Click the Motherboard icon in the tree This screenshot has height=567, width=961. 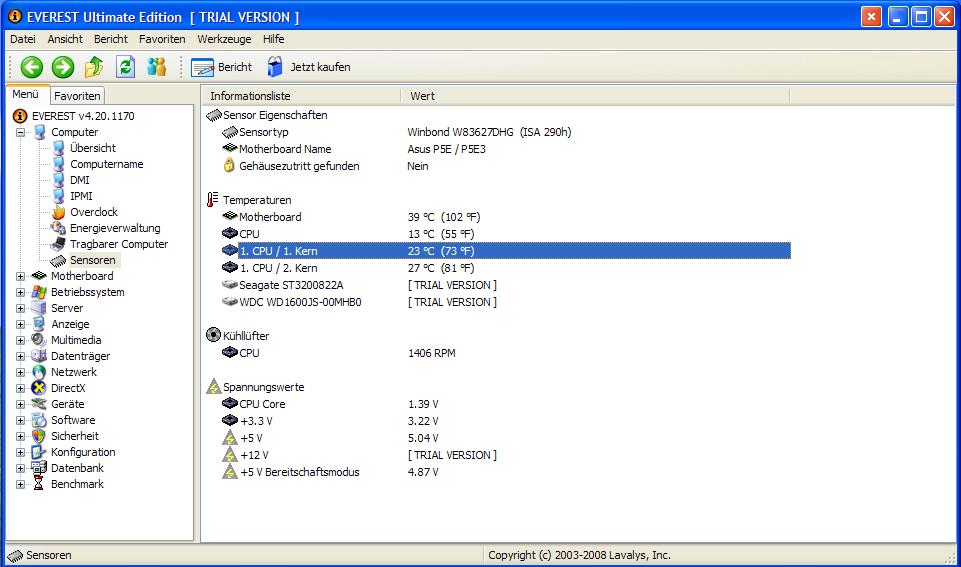point(39,276)
